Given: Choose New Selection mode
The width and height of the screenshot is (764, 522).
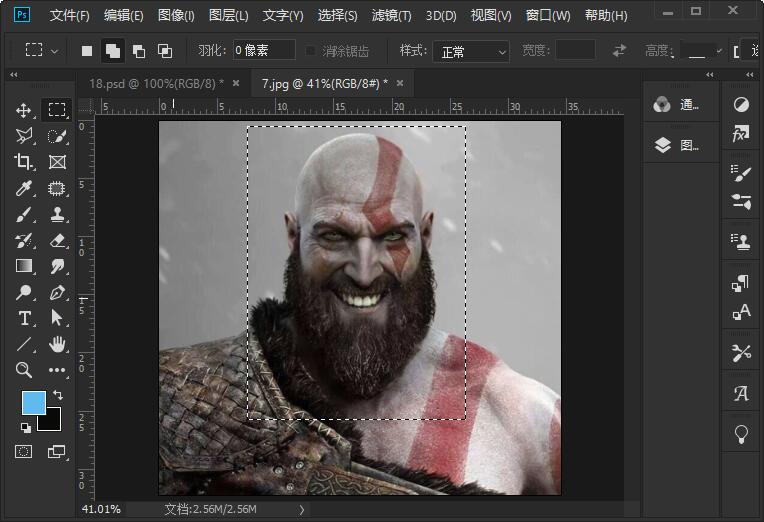Looking at the screenshot, I should pos(87,51).
